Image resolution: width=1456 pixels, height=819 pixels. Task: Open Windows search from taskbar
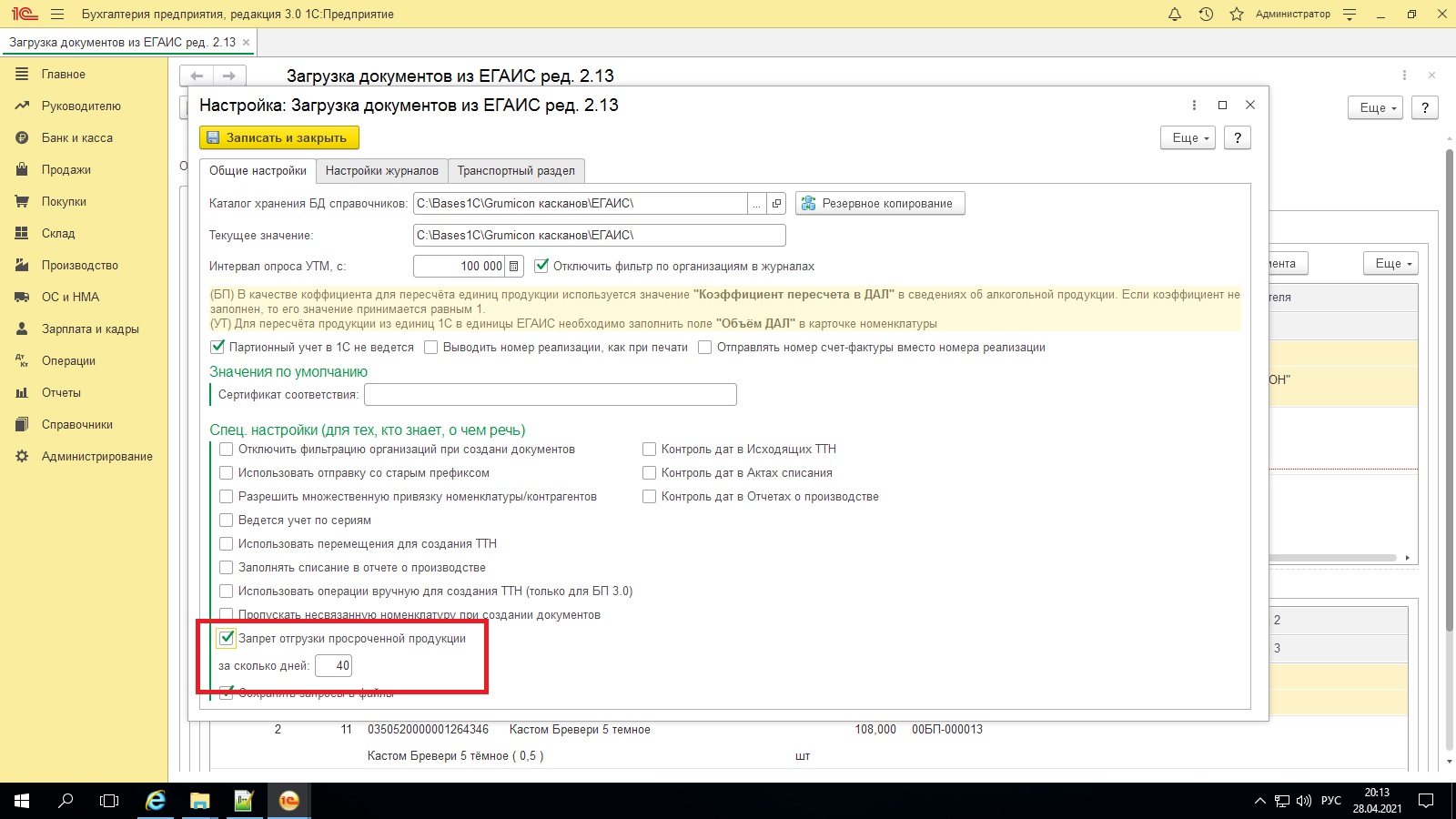66,801
